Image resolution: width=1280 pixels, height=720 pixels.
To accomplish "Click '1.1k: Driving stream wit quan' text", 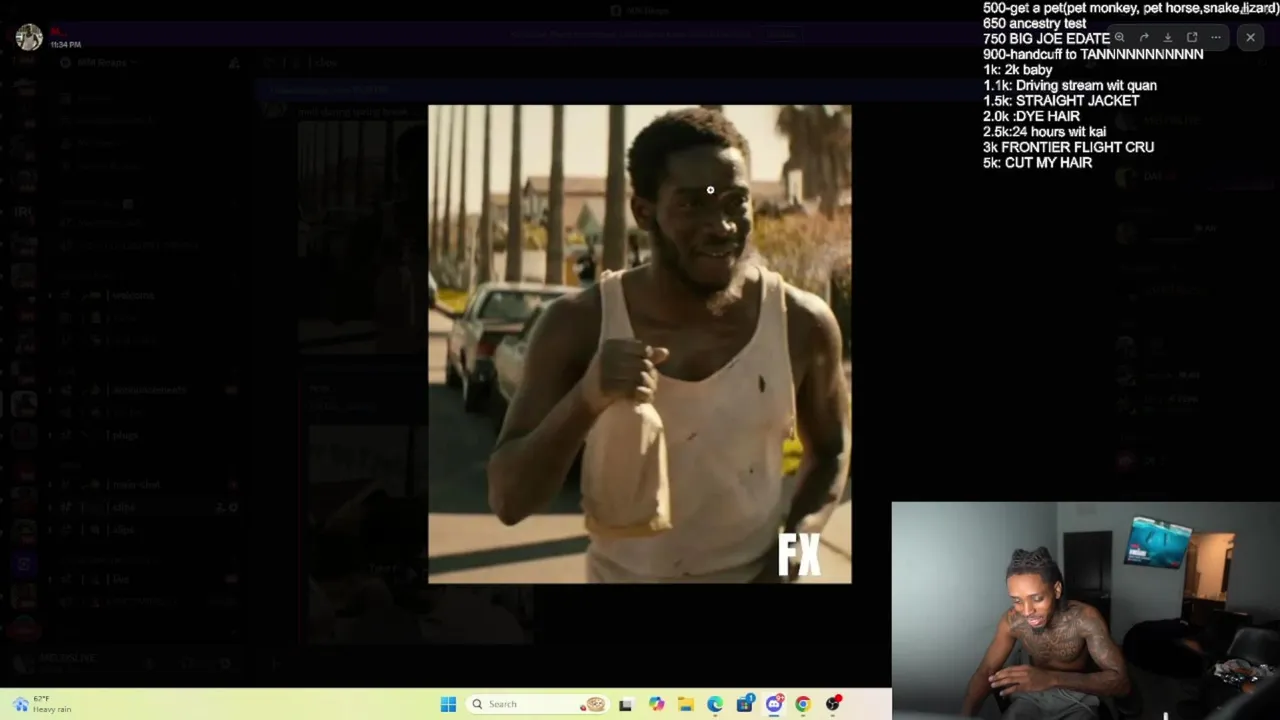I will click(x=1070, y=85).
